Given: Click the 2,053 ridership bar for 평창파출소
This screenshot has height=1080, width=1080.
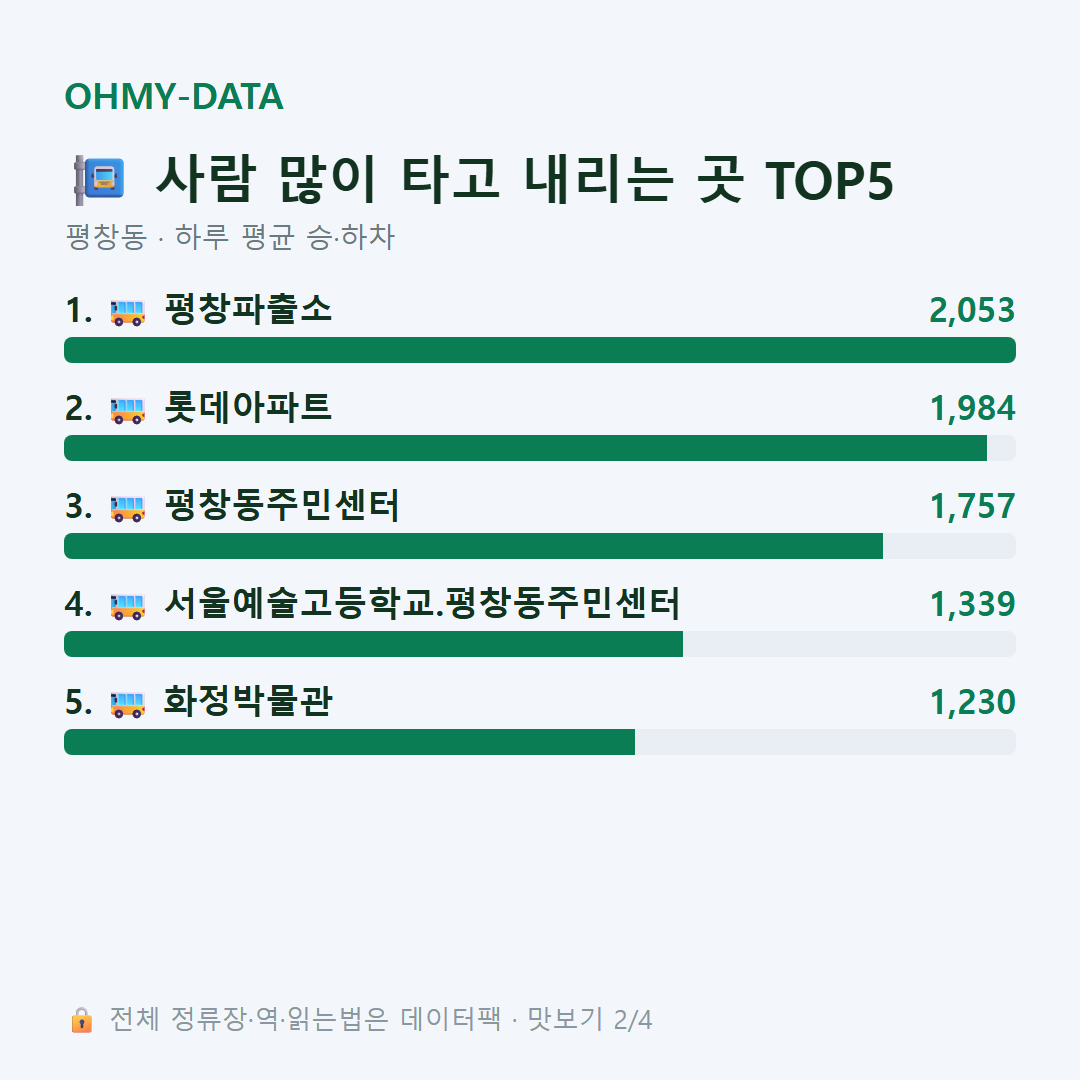Looking at the screenshot, I should 540,350.
